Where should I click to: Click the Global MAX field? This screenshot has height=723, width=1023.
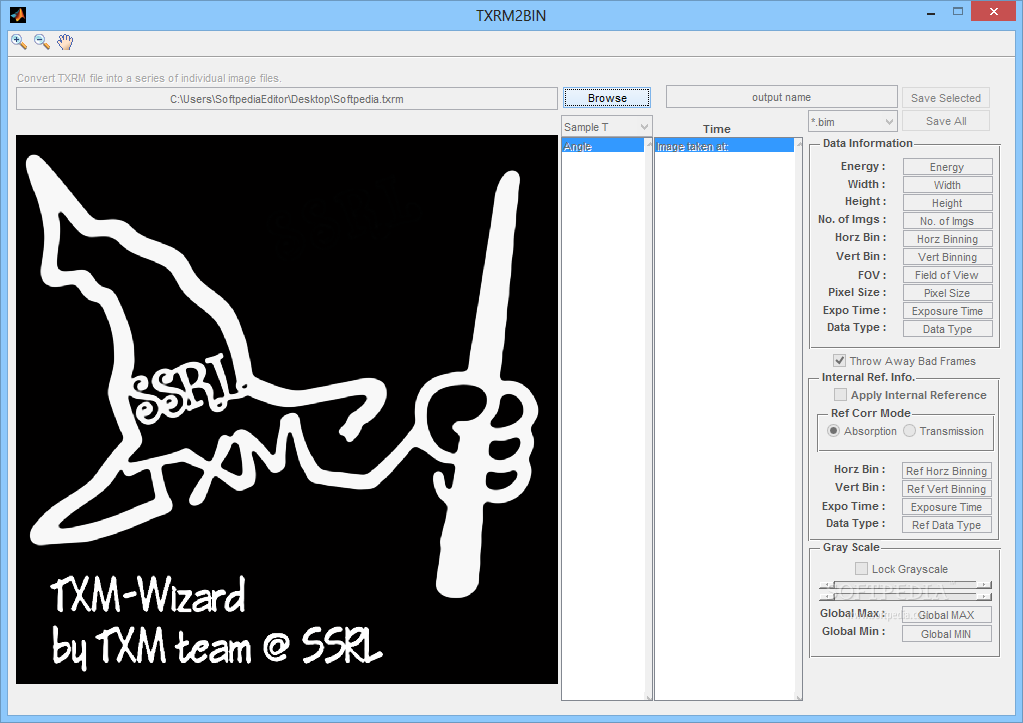(946, 615)
